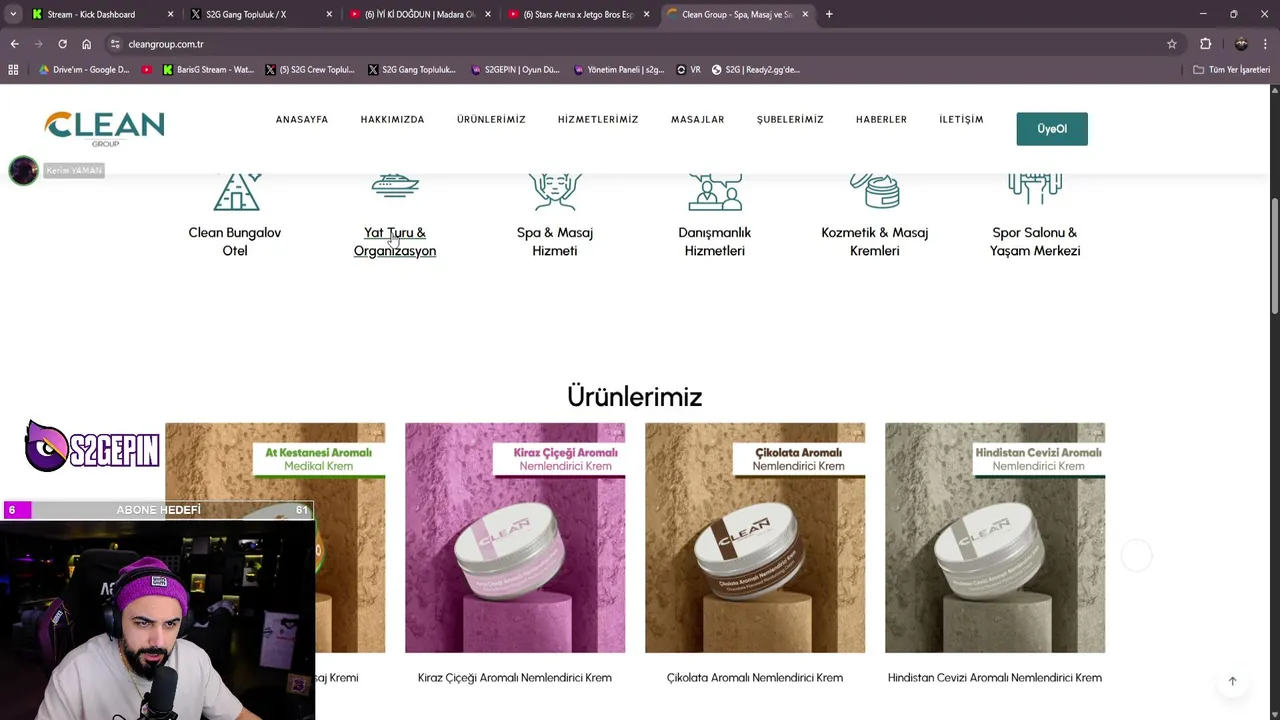Open a new browser tab
This screenshot has width=1280, height=720.
point(829,14)
